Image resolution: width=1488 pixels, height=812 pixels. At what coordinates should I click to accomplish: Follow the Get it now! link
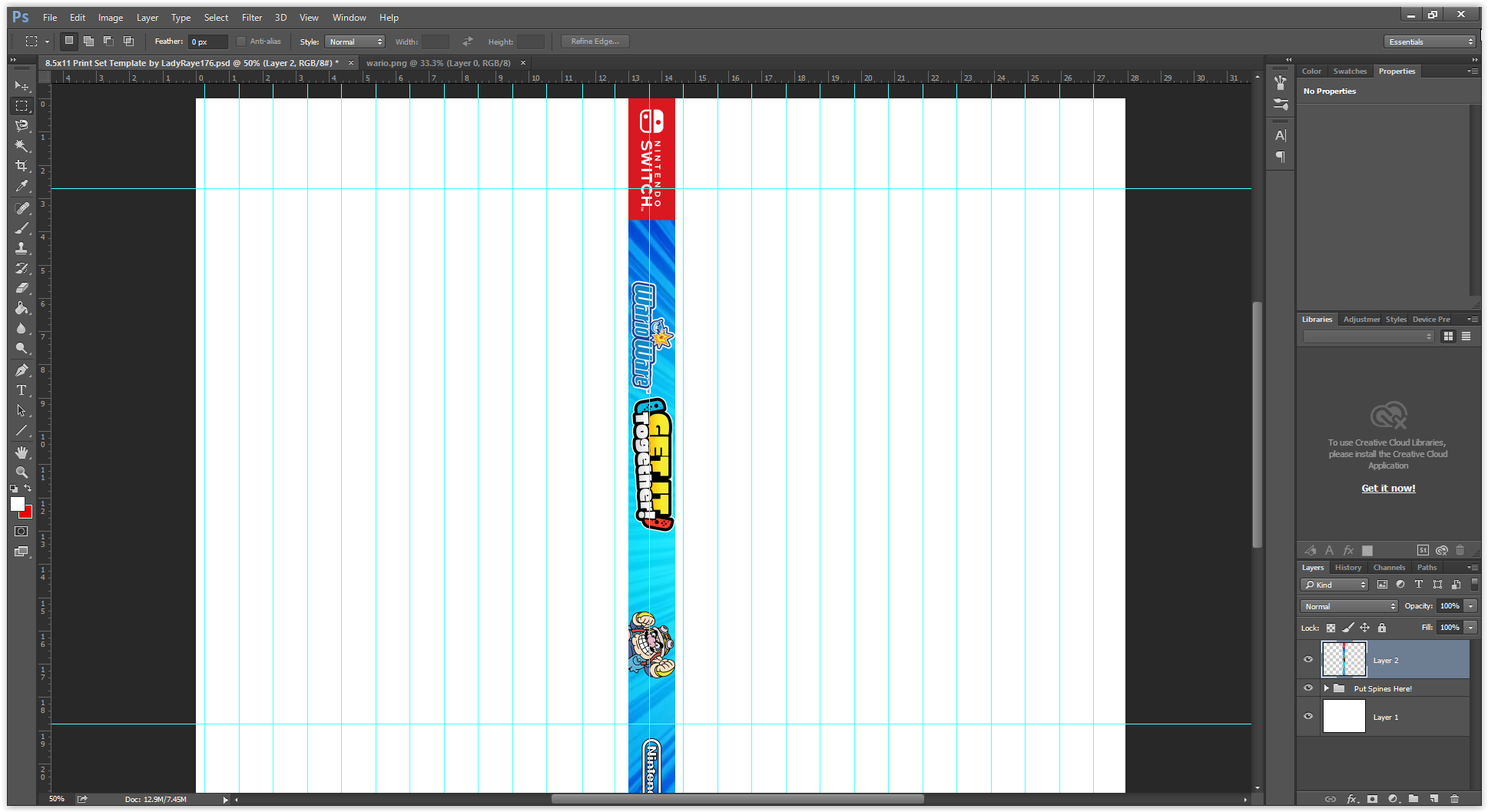(1387, 488)
